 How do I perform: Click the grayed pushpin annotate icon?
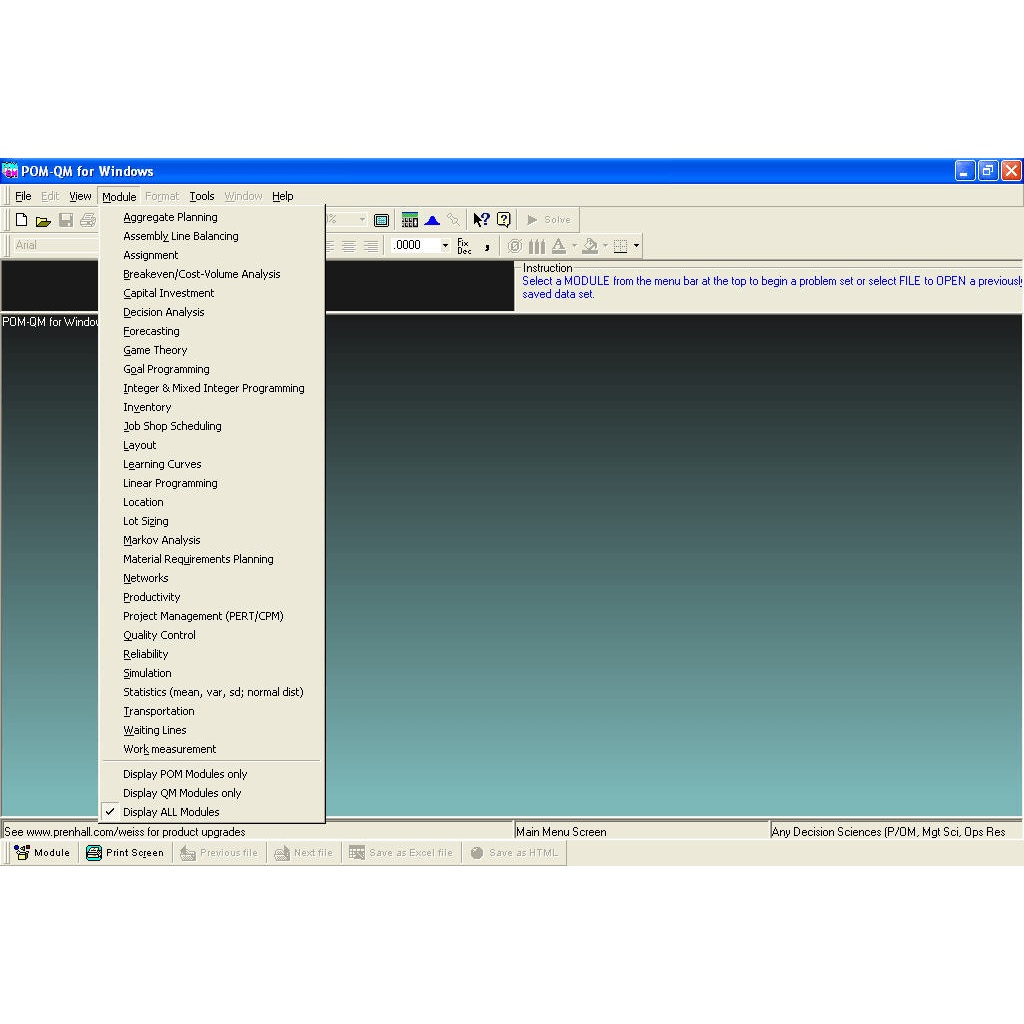tap(453, 220)
